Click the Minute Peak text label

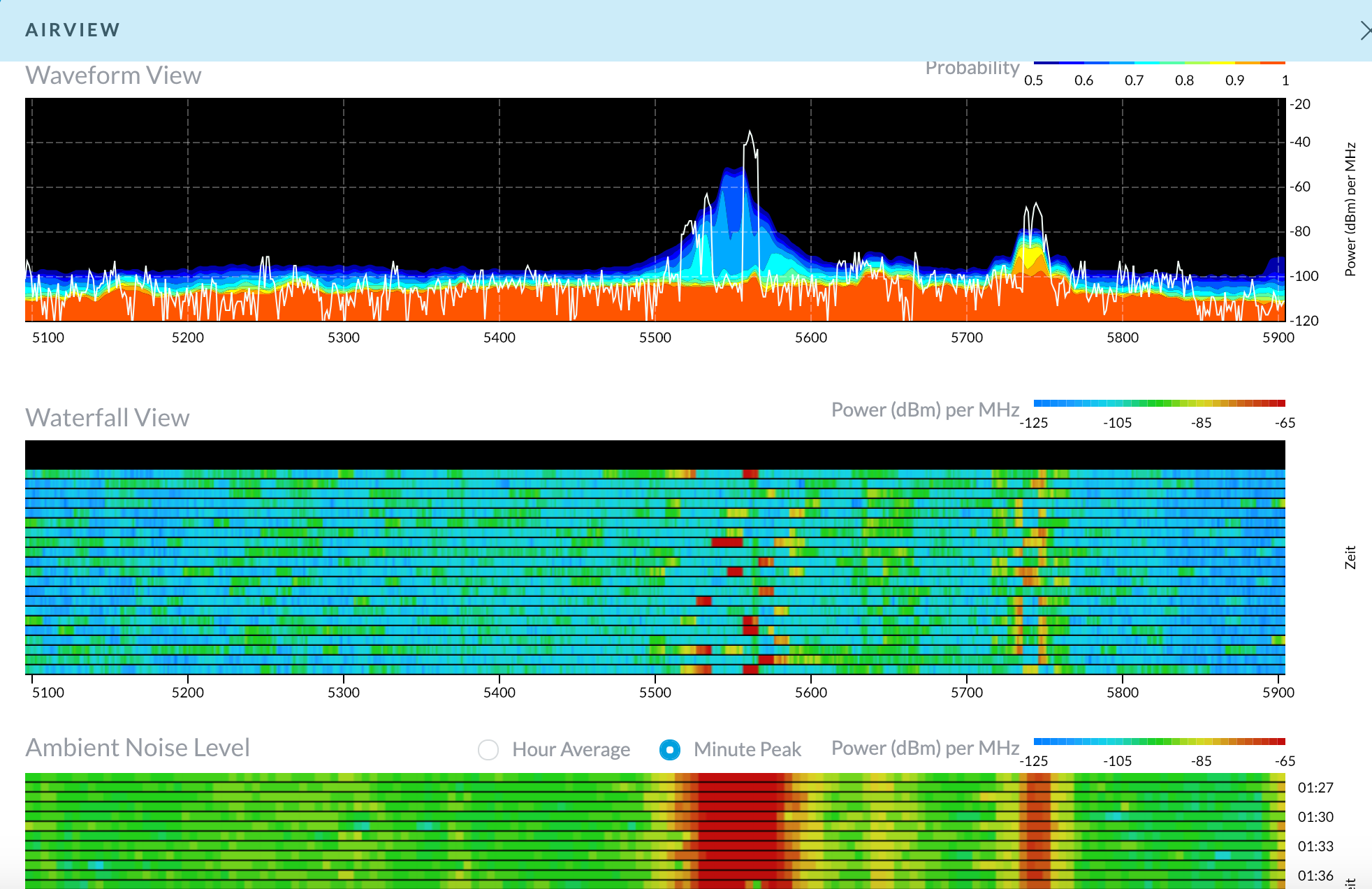click(x=747, y=750)
